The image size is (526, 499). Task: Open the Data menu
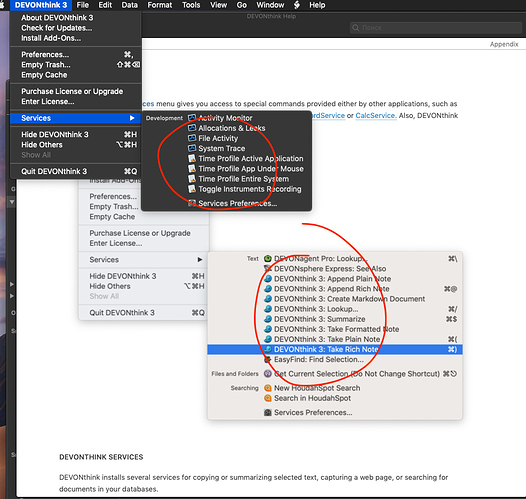click(129, 5)
